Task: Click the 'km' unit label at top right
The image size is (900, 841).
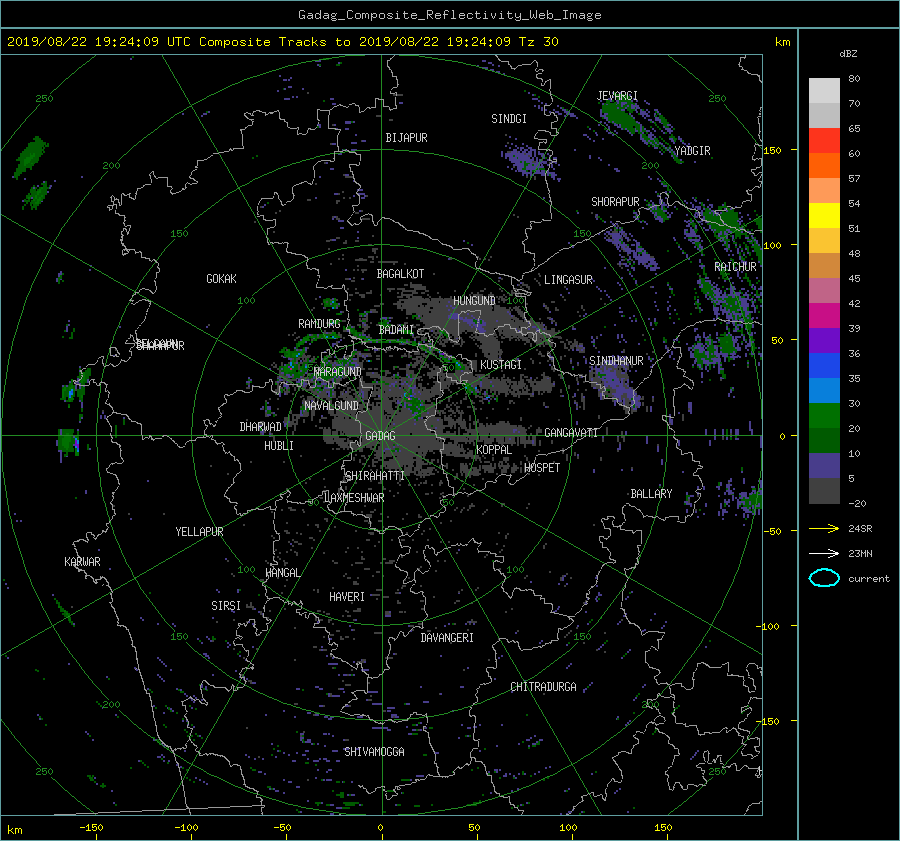Action: pos(782,42)
